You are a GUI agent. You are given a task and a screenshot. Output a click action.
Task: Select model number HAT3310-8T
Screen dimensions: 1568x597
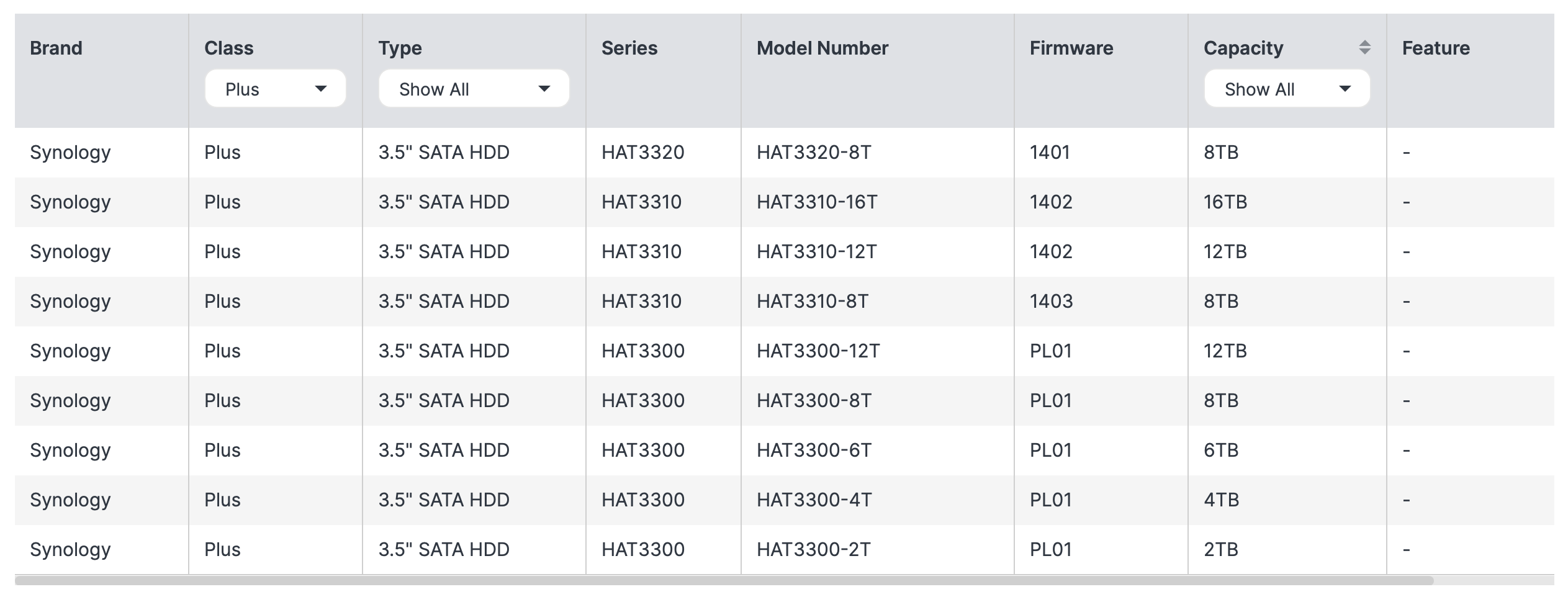tap(813, 301)
